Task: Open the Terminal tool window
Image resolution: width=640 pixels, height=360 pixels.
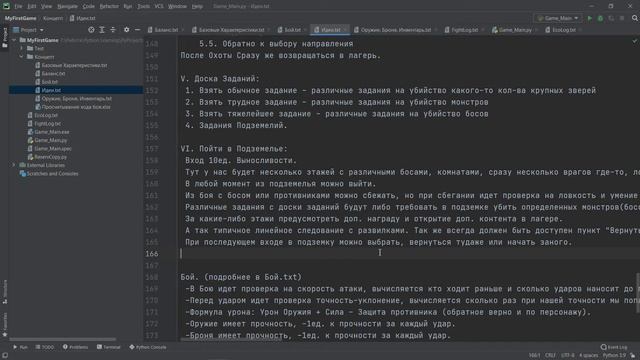Action: point(109,347)
